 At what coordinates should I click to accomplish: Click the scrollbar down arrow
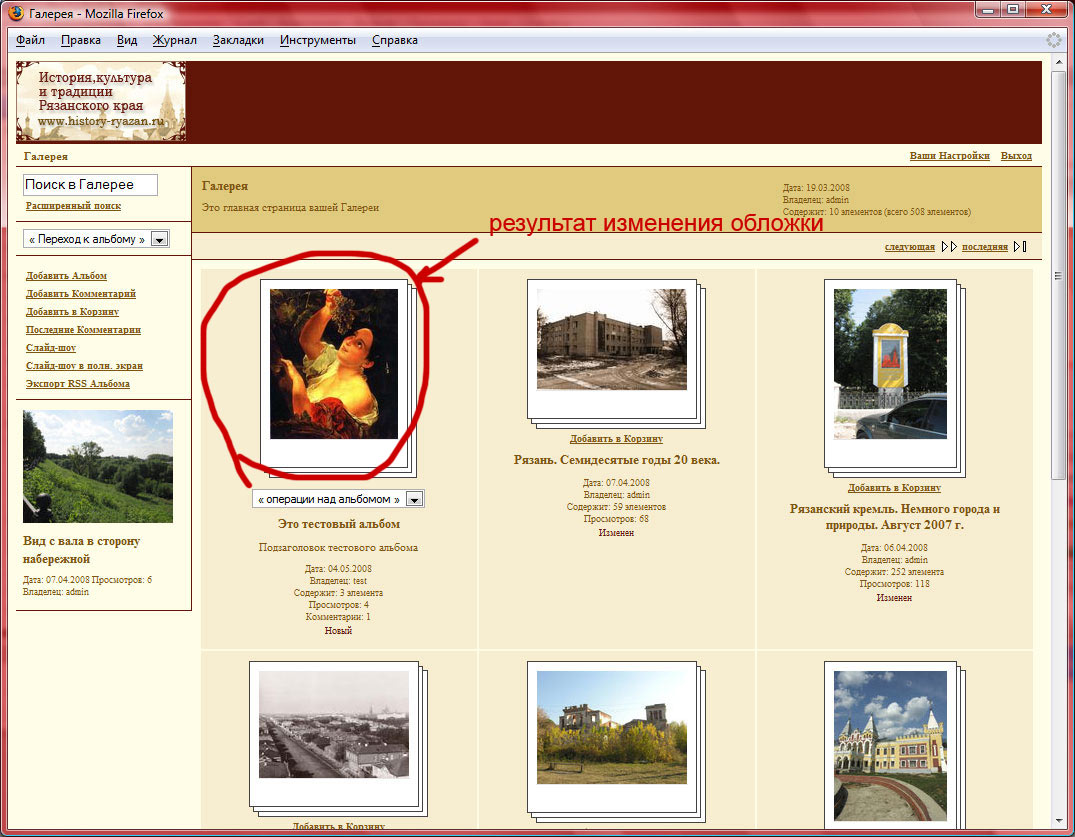(x=1058, y=822)
